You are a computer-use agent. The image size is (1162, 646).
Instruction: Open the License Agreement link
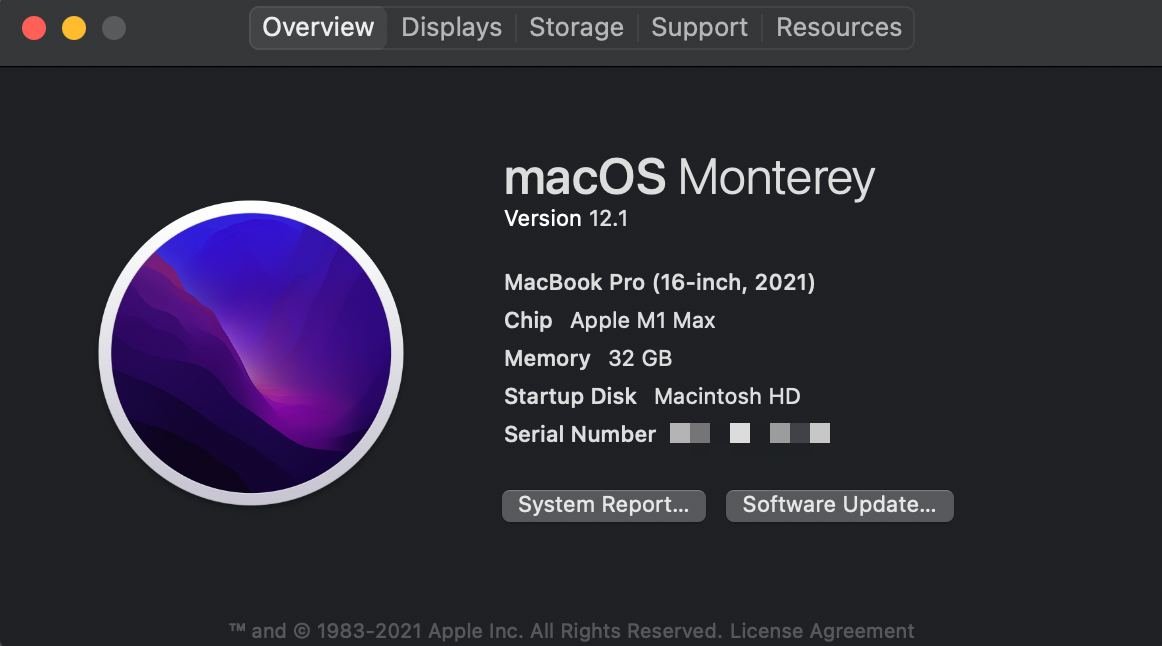pos(822,631)
